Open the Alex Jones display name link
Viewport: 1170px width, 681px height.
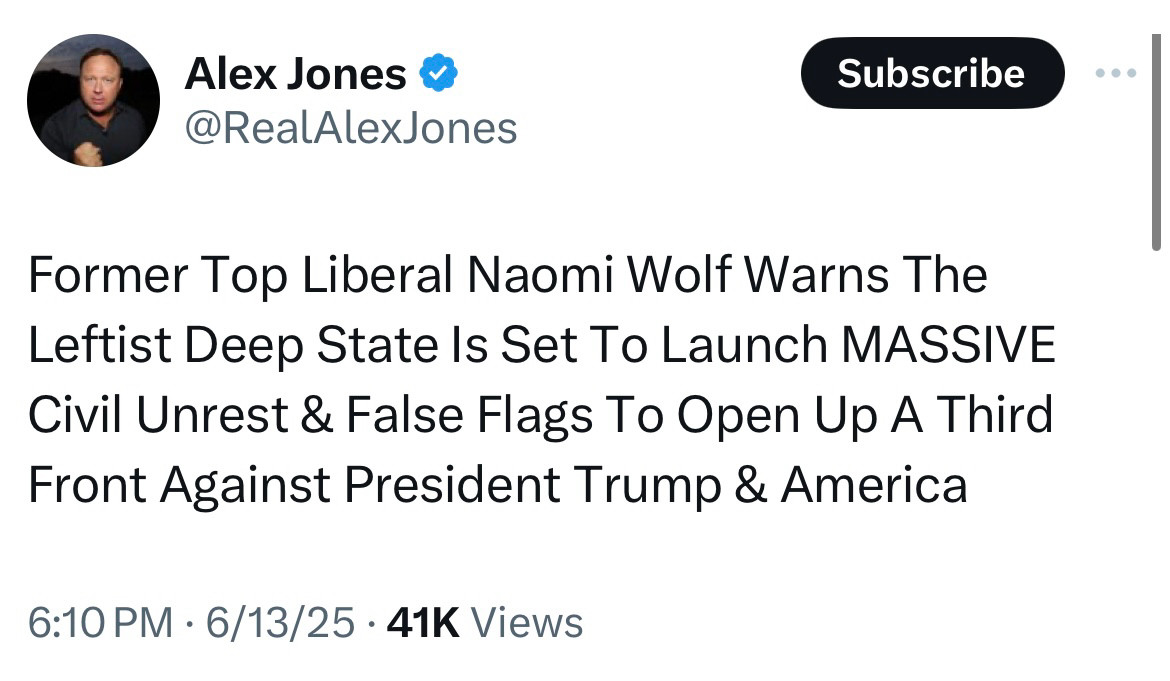295,74
